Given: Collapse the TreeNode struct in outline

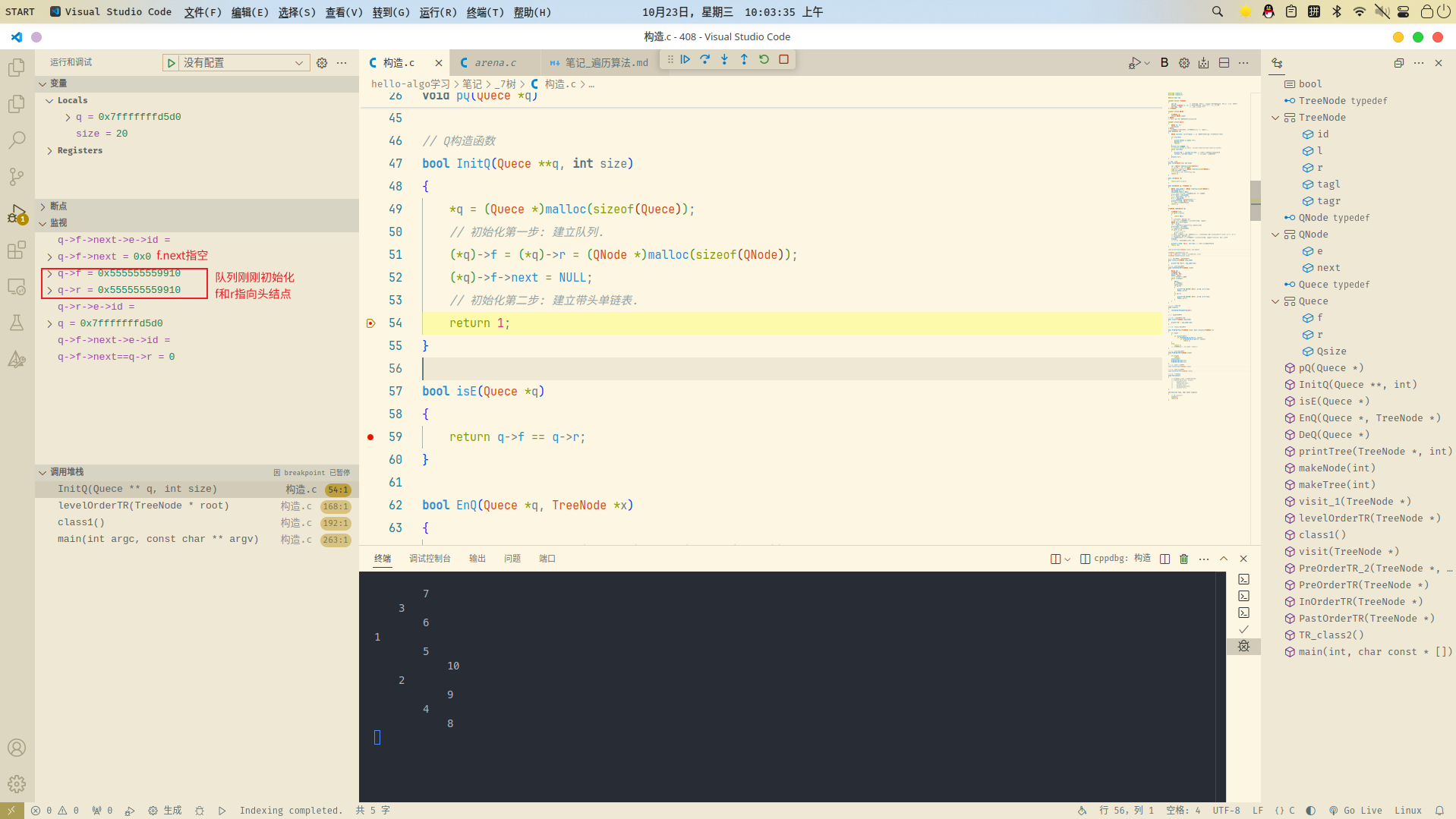Looking at the screenshot, I should click(x=1275, y=118).
